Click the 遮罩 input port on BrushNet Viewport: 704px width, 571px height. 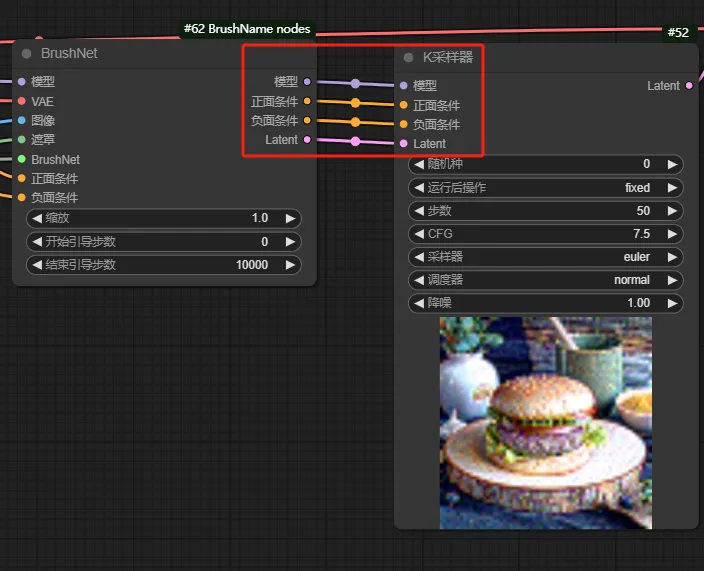(22, 140)
